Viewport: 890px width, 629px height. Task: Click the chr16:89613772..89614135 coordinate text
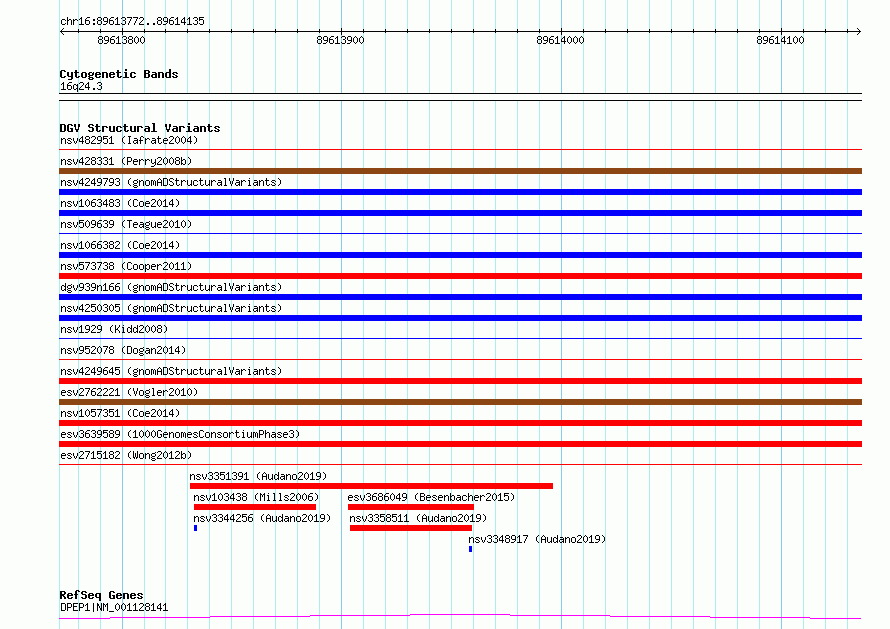pyautogui.click(x=132, y=21)
